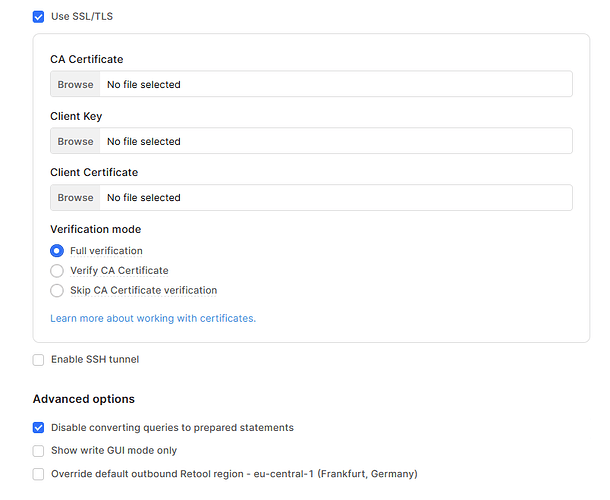This screenshot has width=610, height=500.
Task: Uncheck the Use SSL/TLS checkbox
Action: (x=38, y=17)
